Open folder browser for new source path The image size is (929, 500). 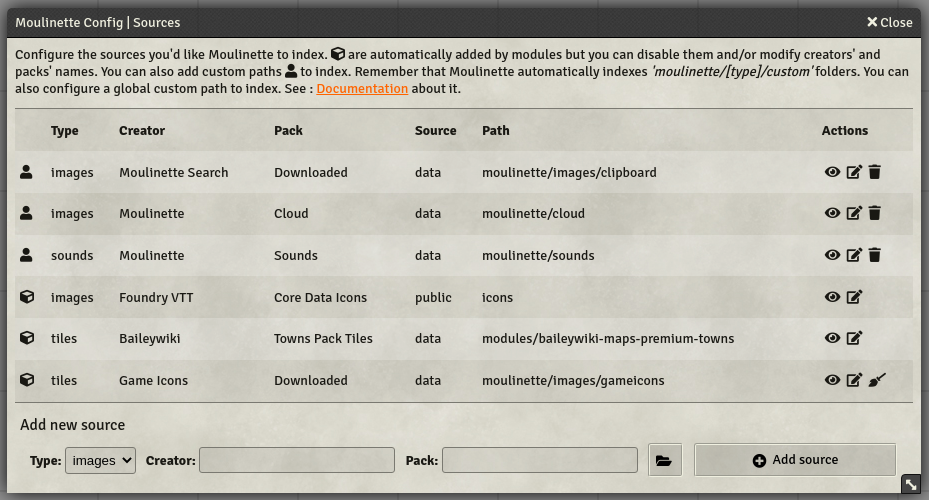[x=665, y=460]
